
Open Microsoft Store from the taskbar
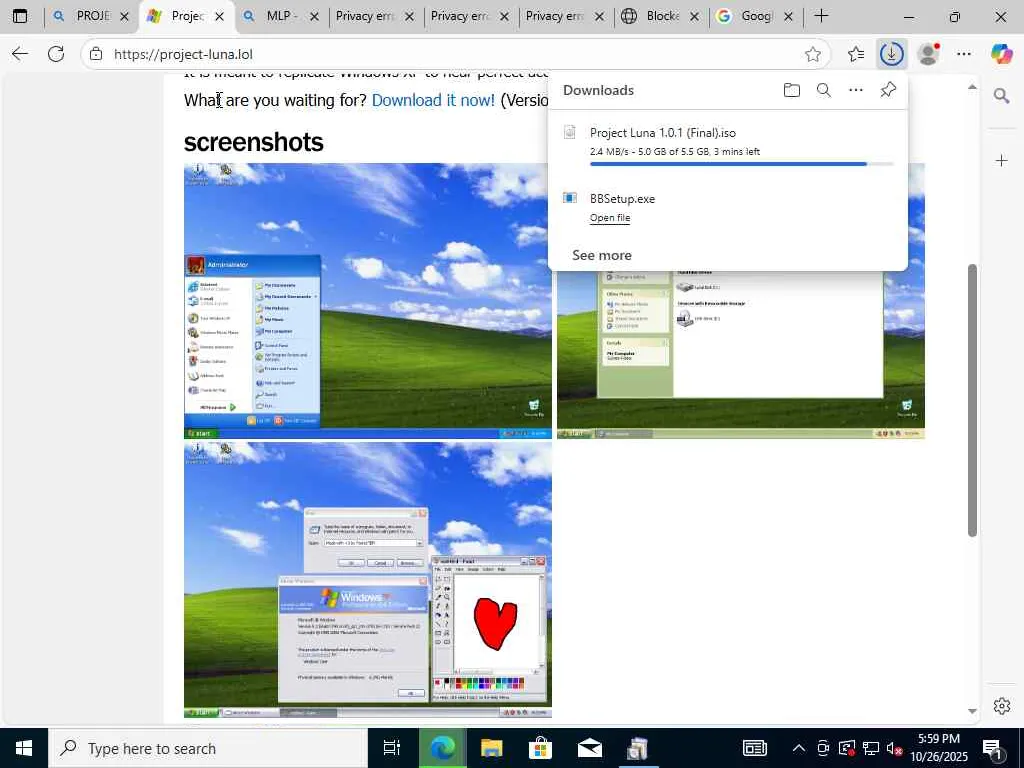tap(540, 748)
